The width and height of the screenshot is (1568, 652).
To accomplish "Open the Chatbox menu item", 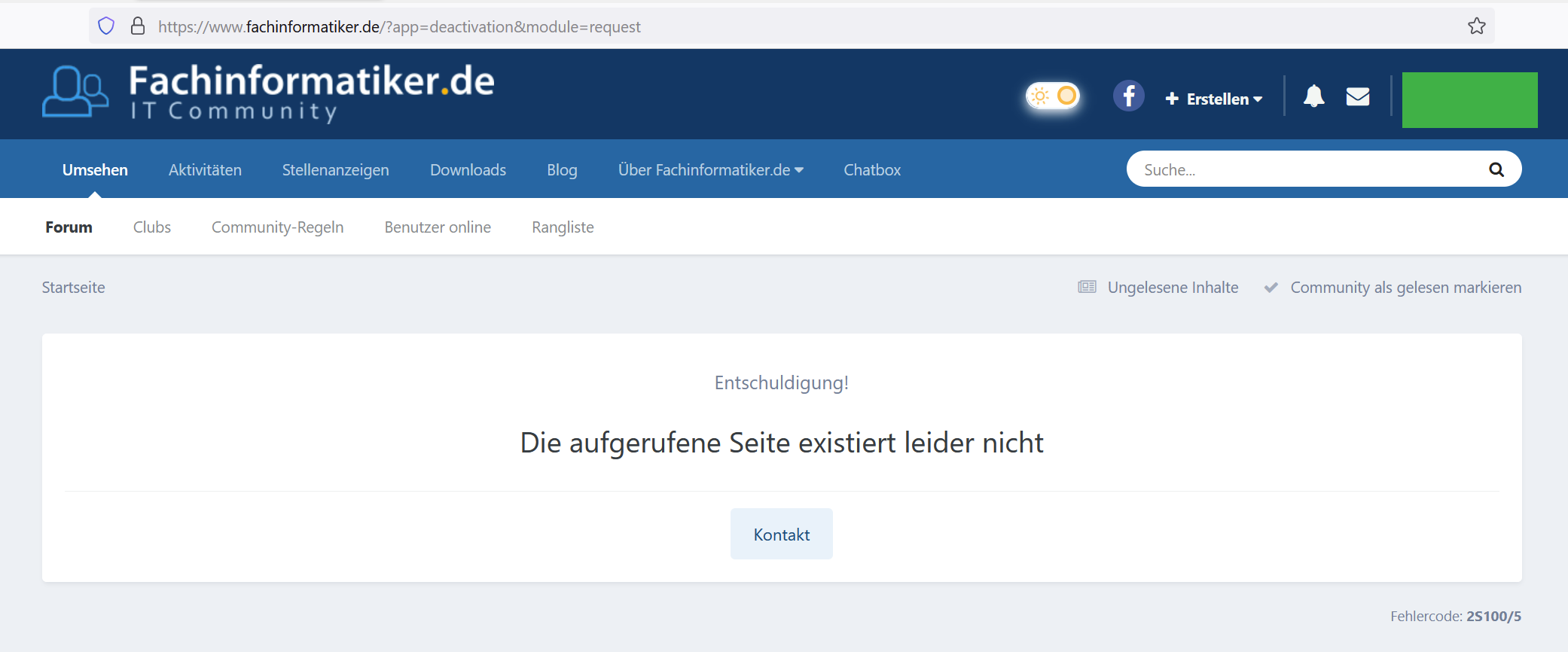I will click(871, 170).
